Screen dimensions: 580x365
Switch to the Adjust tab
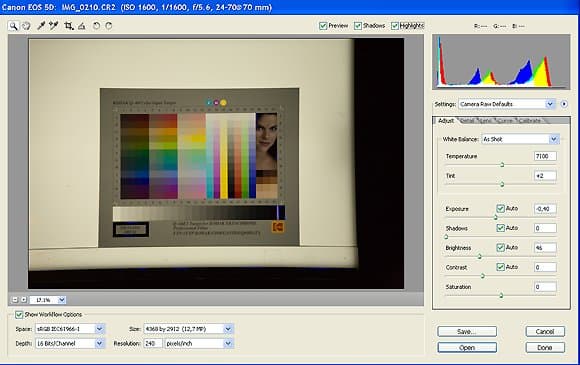coord(446,121)
